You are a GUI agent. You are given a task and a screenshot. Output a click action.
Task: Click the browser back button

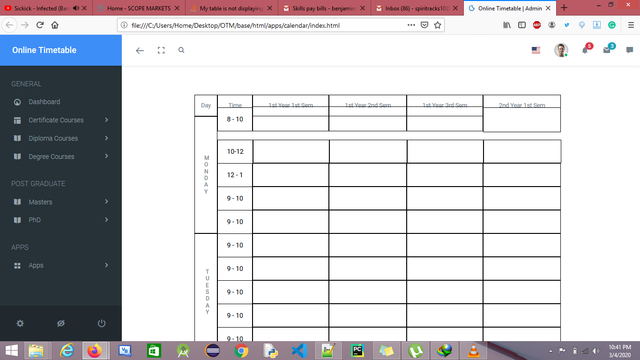pos(9,25)
